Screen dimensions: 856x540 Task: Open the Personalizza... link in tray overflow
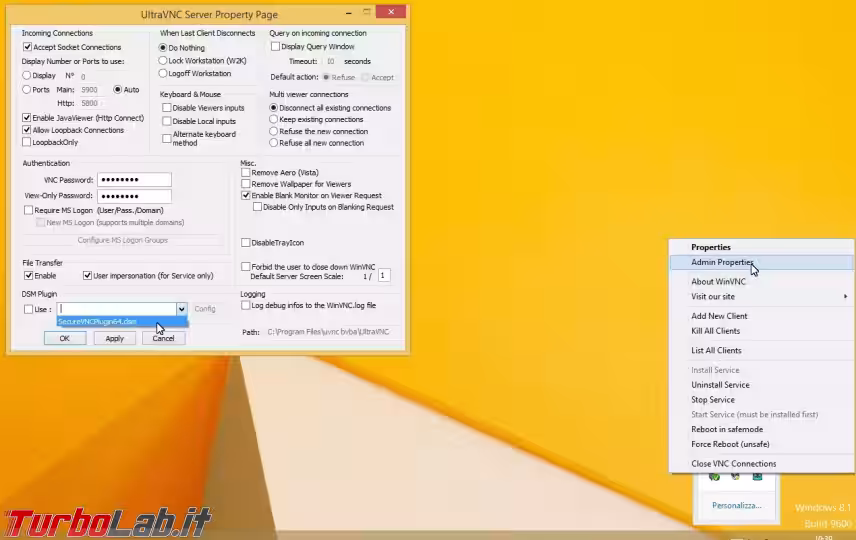pyautogui.click(x=737, y=506)
